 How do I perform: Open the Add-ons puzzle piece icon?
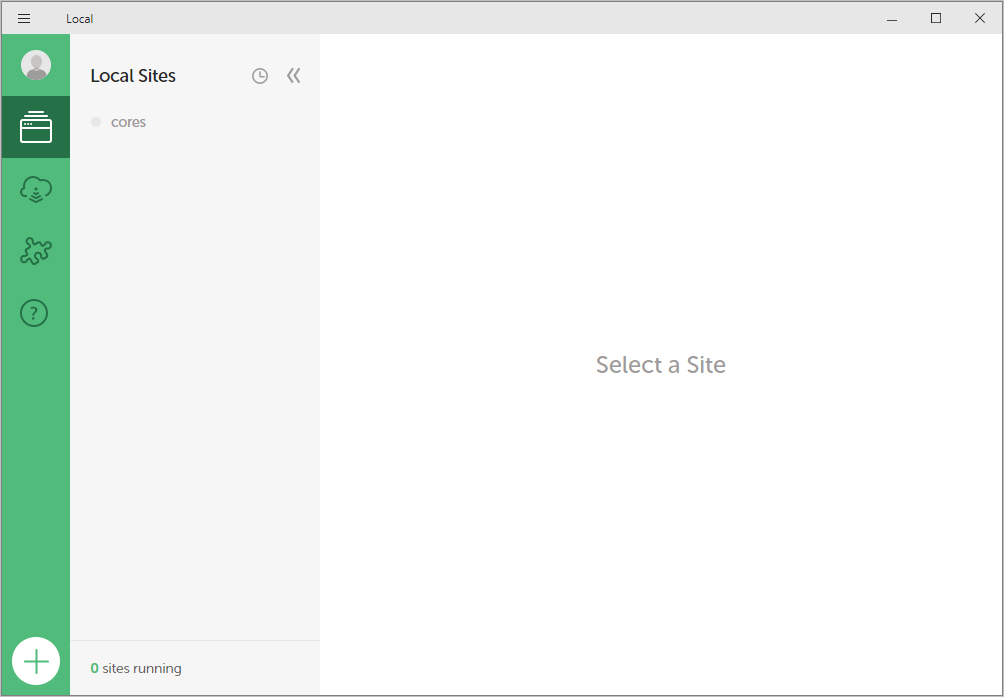click(x=36, y=251)
